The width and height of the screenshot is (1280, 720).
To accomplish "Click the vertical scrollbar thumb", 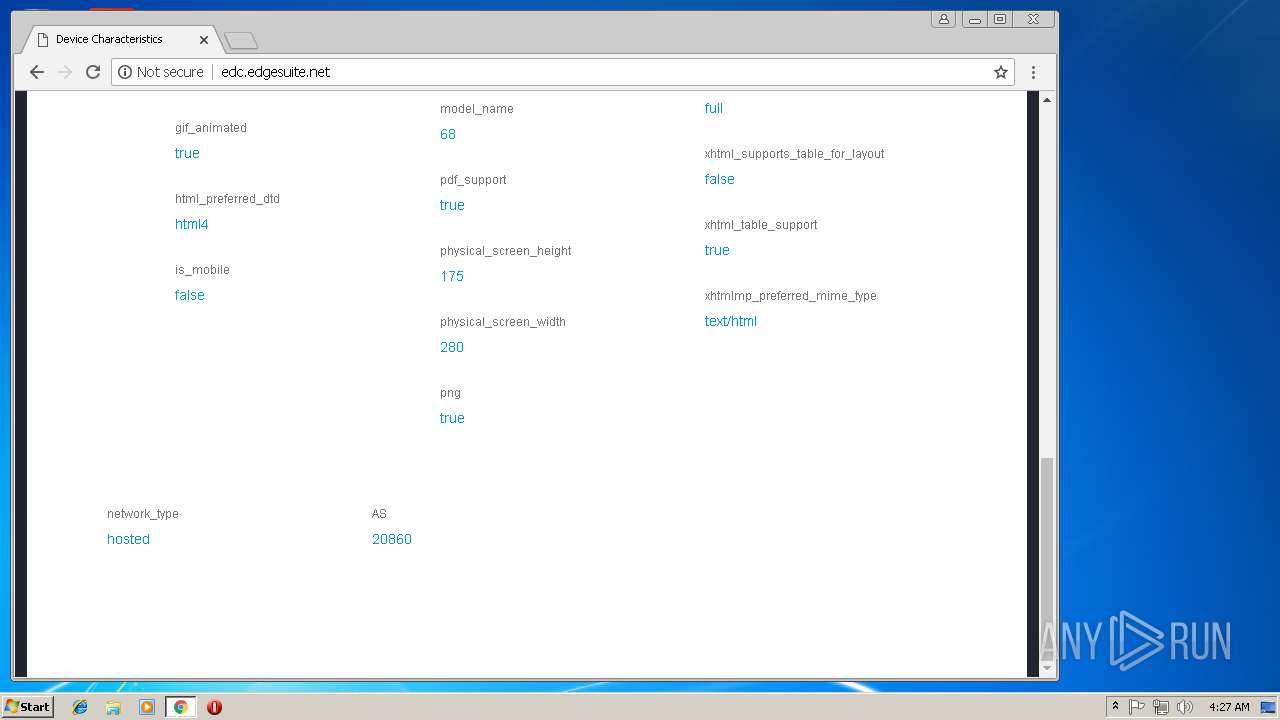I will [x=1047, y=558].
